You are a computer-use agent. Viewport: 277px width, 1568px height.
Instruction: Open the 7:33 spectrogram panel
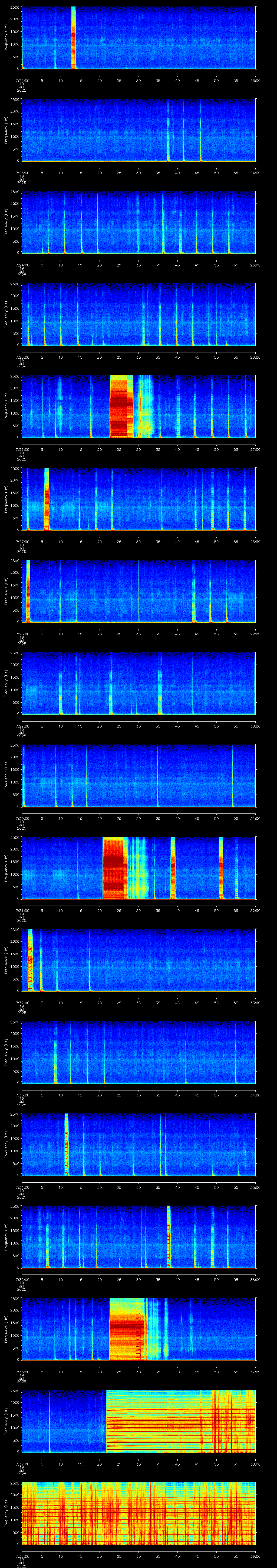tap(138, 1052)
